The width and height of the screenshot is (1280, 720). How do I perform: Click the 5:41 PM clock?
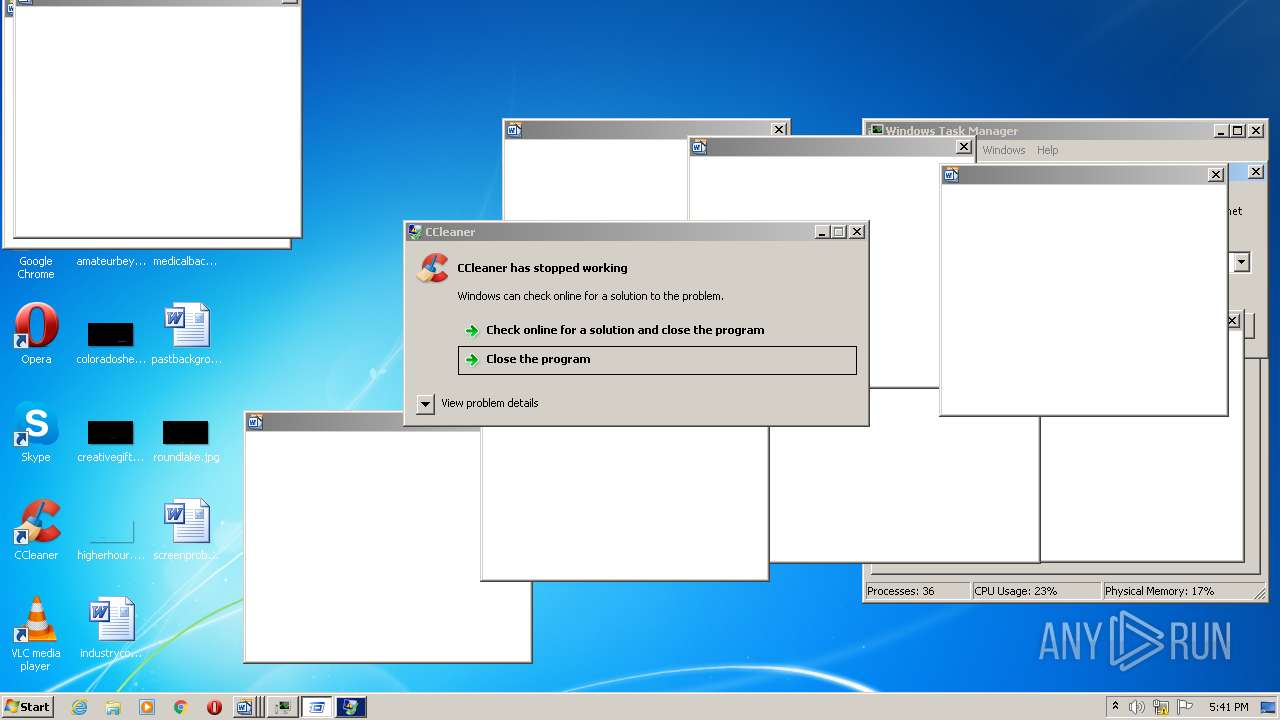click(1228, 707)
